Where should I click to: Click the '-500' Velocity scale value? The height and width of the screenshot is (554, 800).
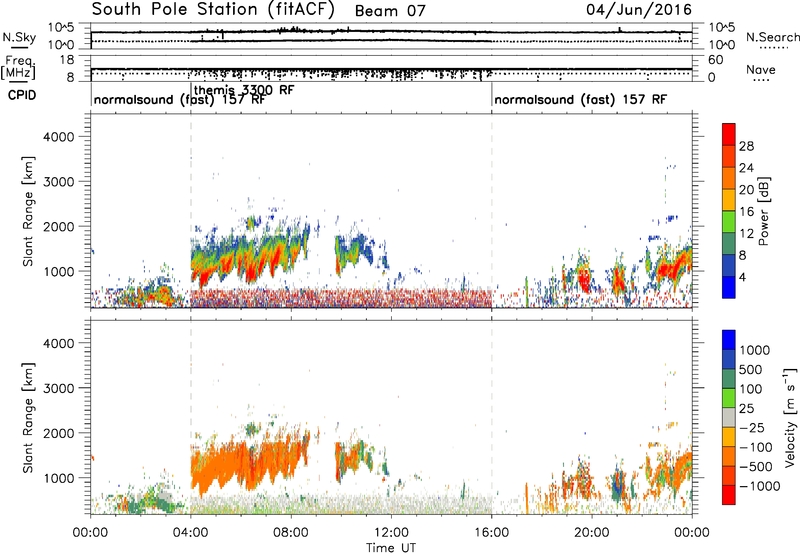coord(756,466)
